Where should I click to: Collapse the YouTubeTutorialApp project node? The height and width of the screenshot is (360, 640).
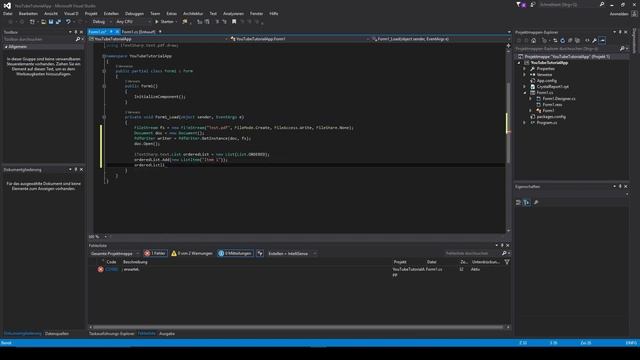click(519, 63)
